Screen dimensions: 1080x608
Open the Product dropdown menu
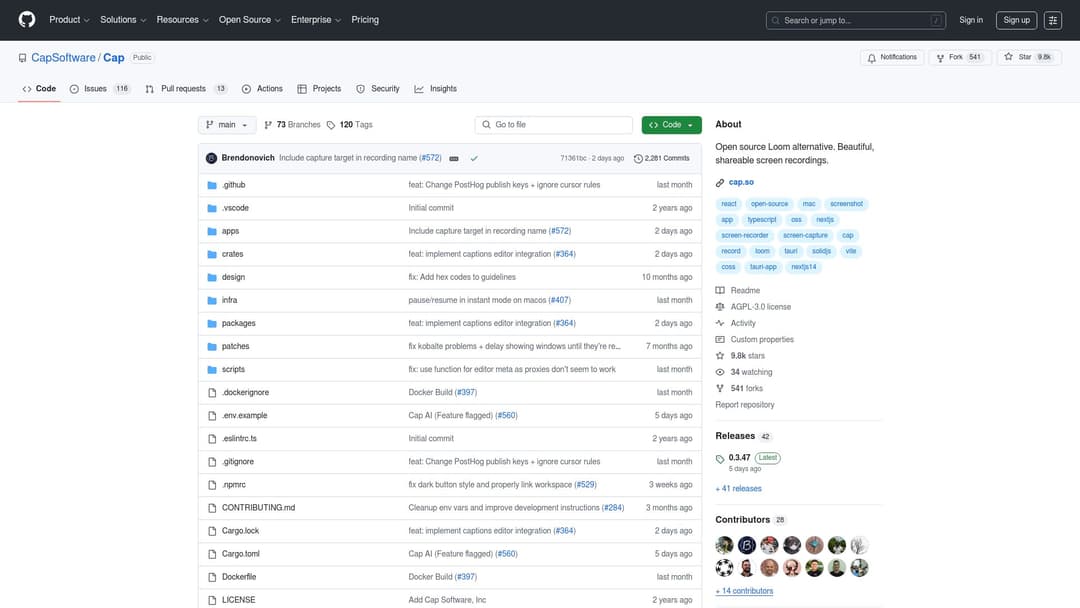69,20
